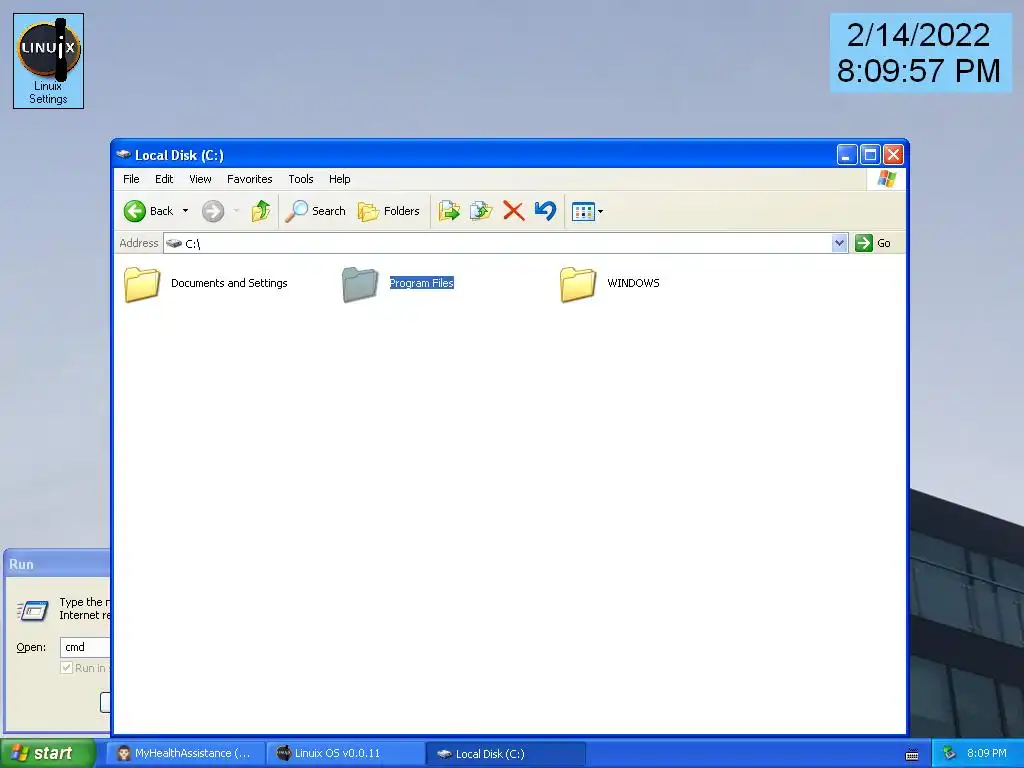Click the Open field in Run dialog

coord(85,647)
